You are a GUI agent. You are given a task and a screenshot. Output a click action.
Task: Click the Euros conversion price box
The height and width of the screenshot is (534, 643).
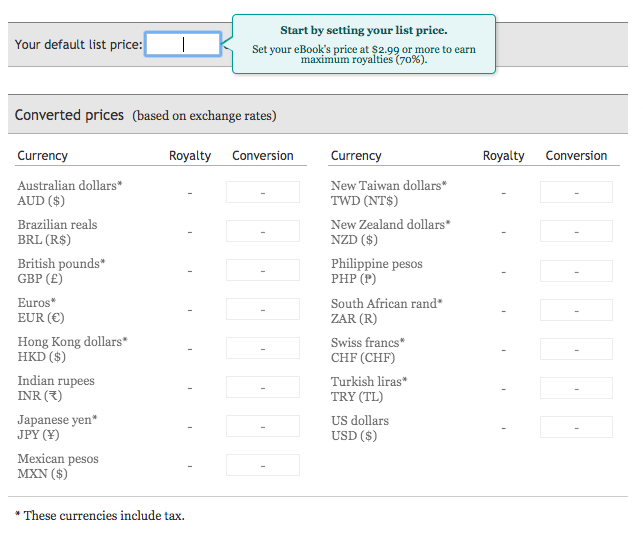click(x=262, y=310)
